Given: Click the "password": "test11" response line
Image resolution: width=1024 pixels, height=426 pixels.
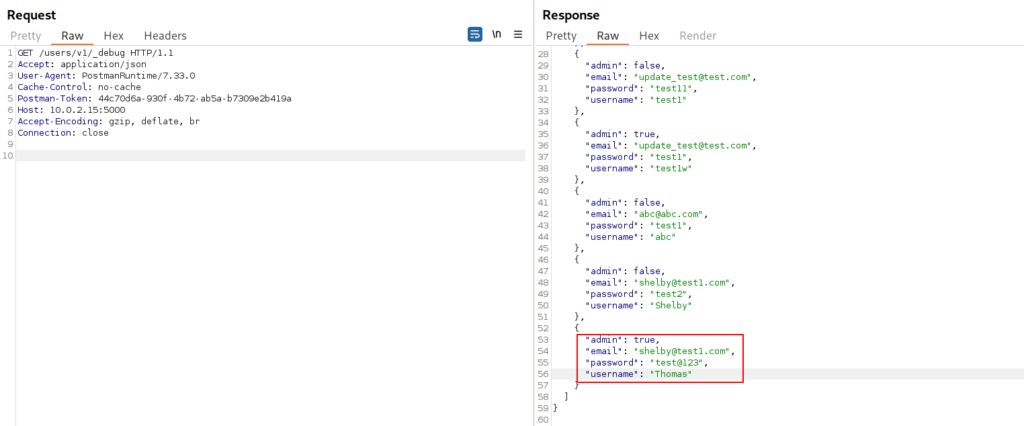Looking at the screenshot, I should pyautogui.click(x=639, y=88).
